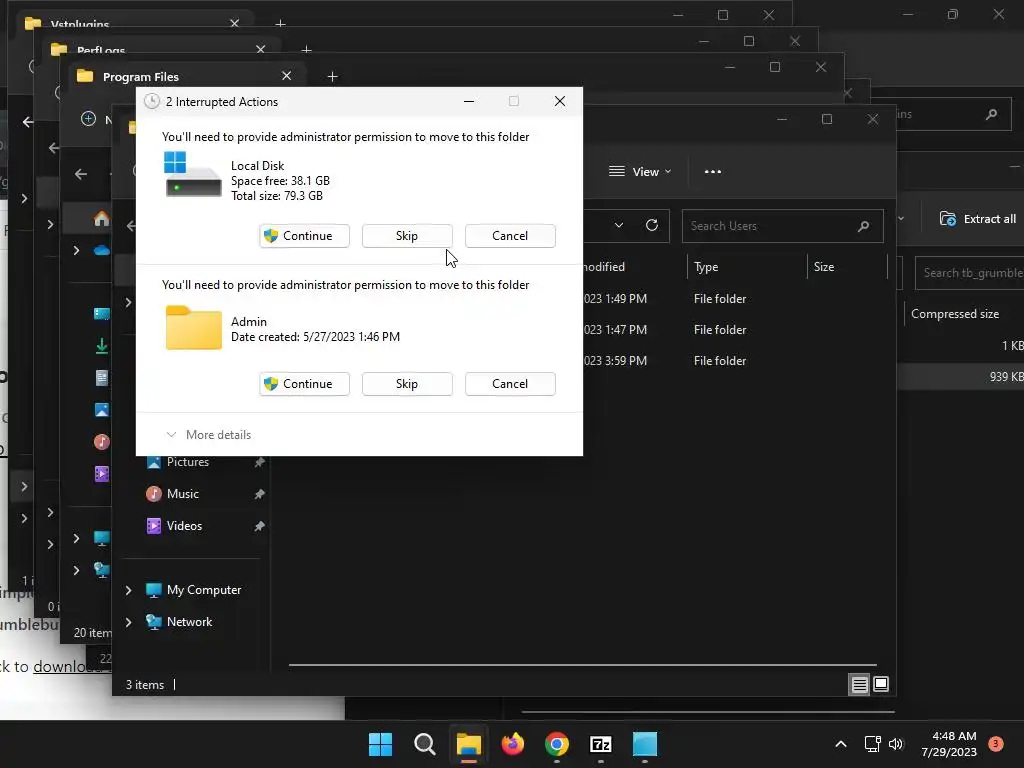The height and width of the screenshot is (768, 1024).
Task: Expand the My Computer tree node
Action: [x=129, y=590]
